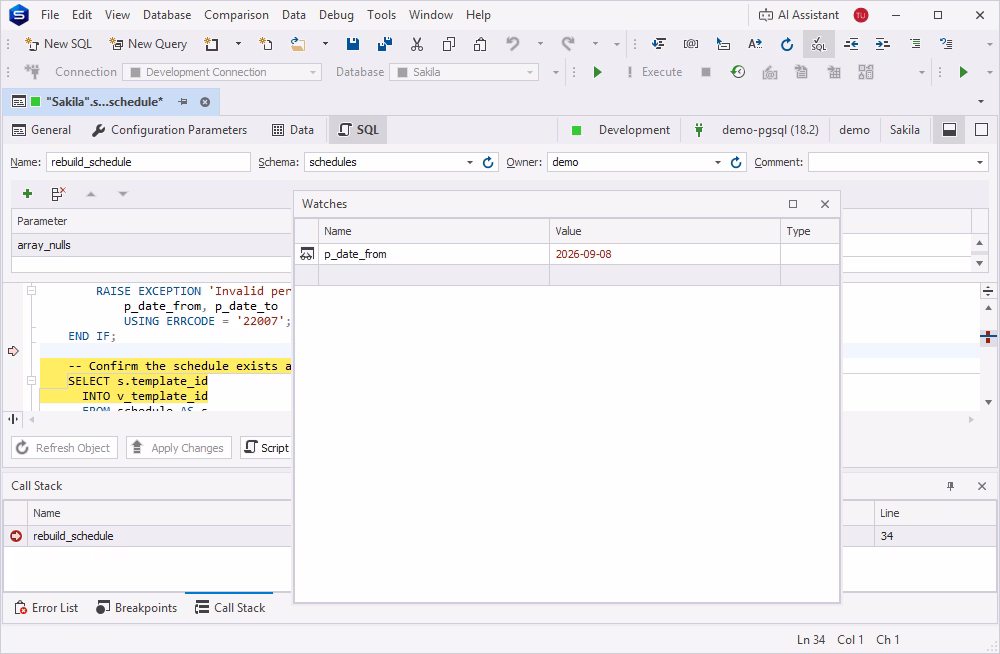Click the Name field with rebuild_schedule

(148, 162)
